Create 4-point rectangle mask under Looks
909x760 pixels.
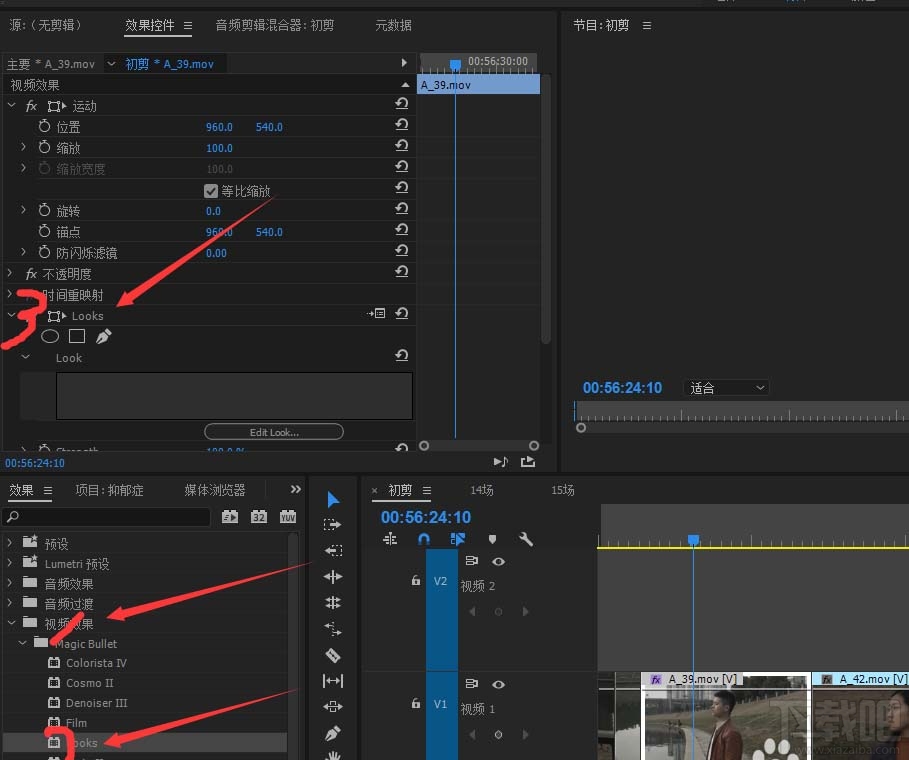tap(76, 336)
